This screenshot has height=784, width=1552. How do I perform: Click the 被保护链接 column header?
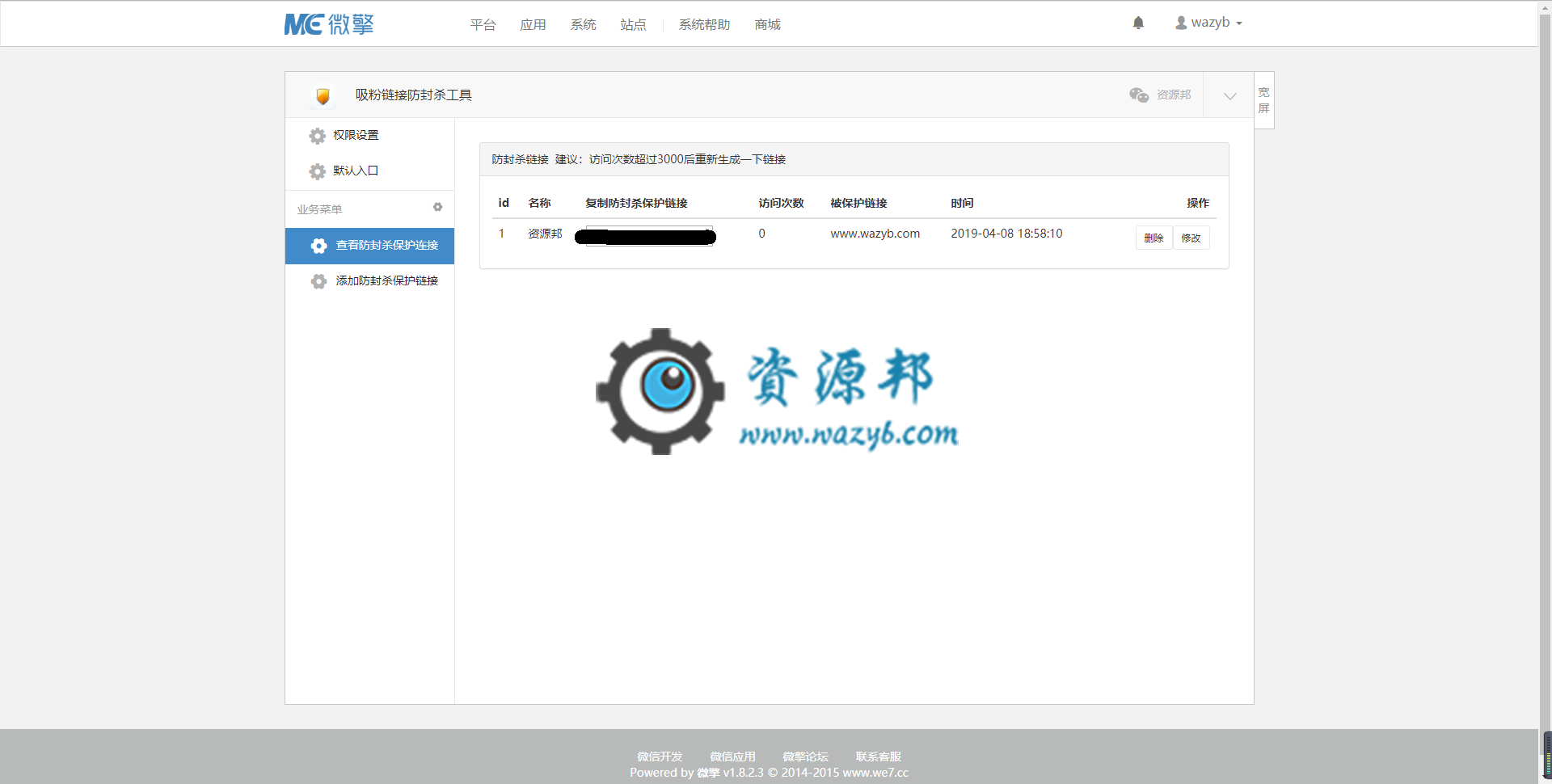(x=858, y=203)
